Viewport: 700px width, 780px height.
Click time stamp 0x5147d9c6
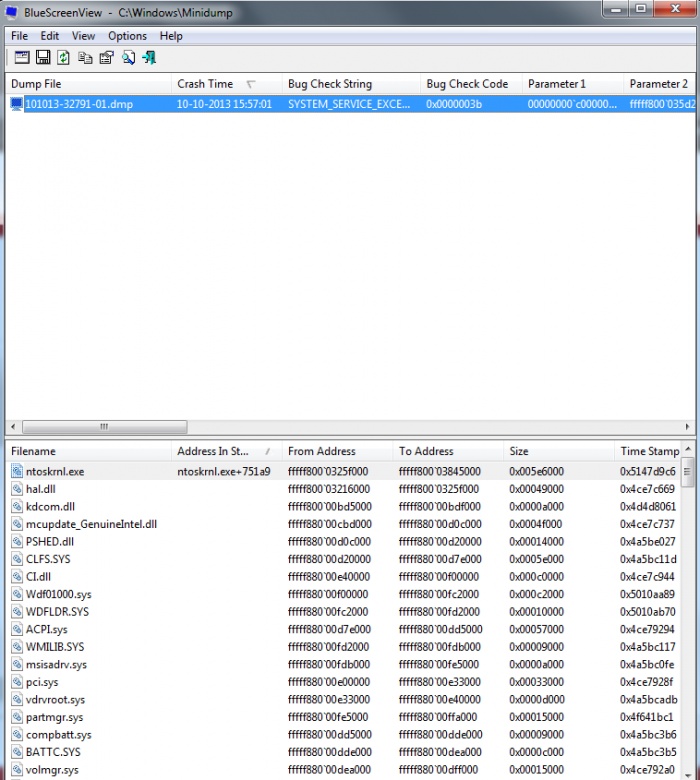tap(648, 471)
